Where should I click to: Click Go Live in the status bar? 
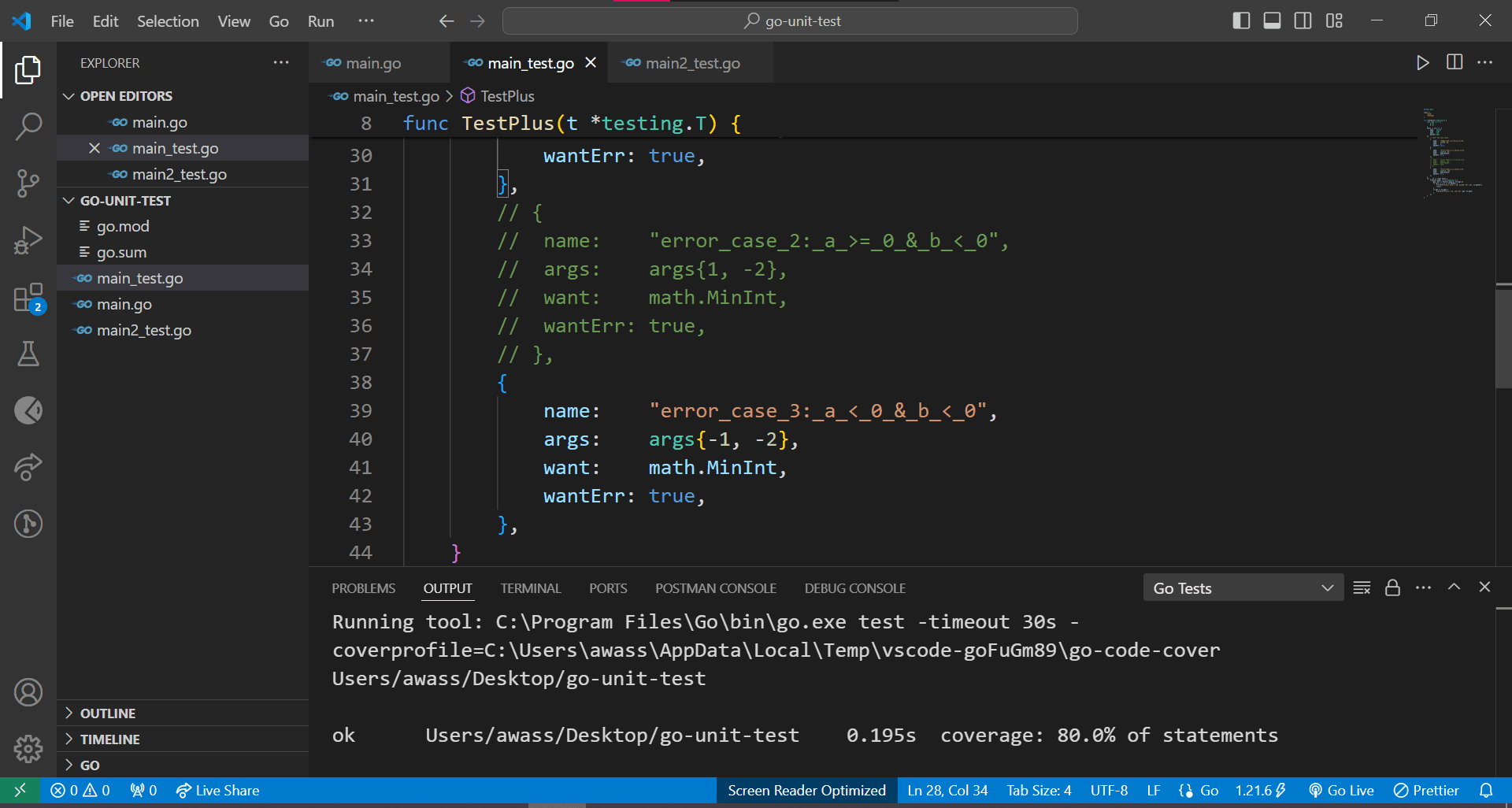[x=1342, y=790]
